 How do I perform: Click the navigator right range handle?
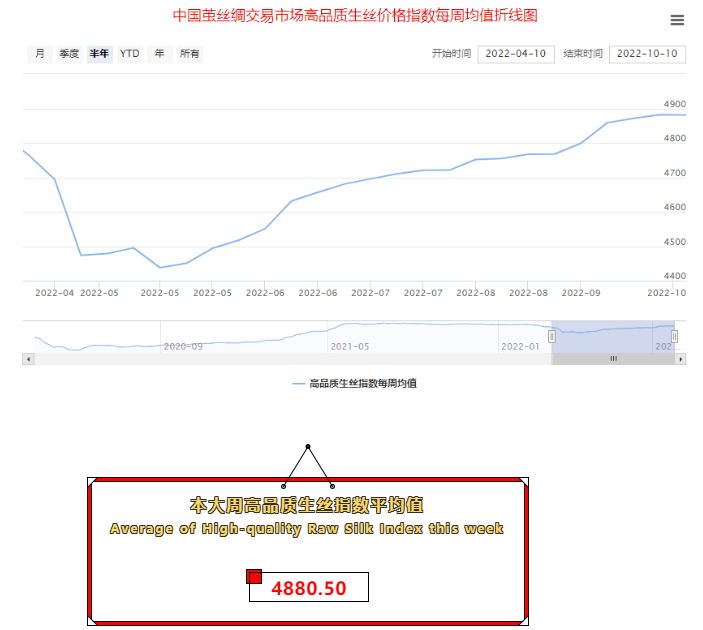click(674, 337)
